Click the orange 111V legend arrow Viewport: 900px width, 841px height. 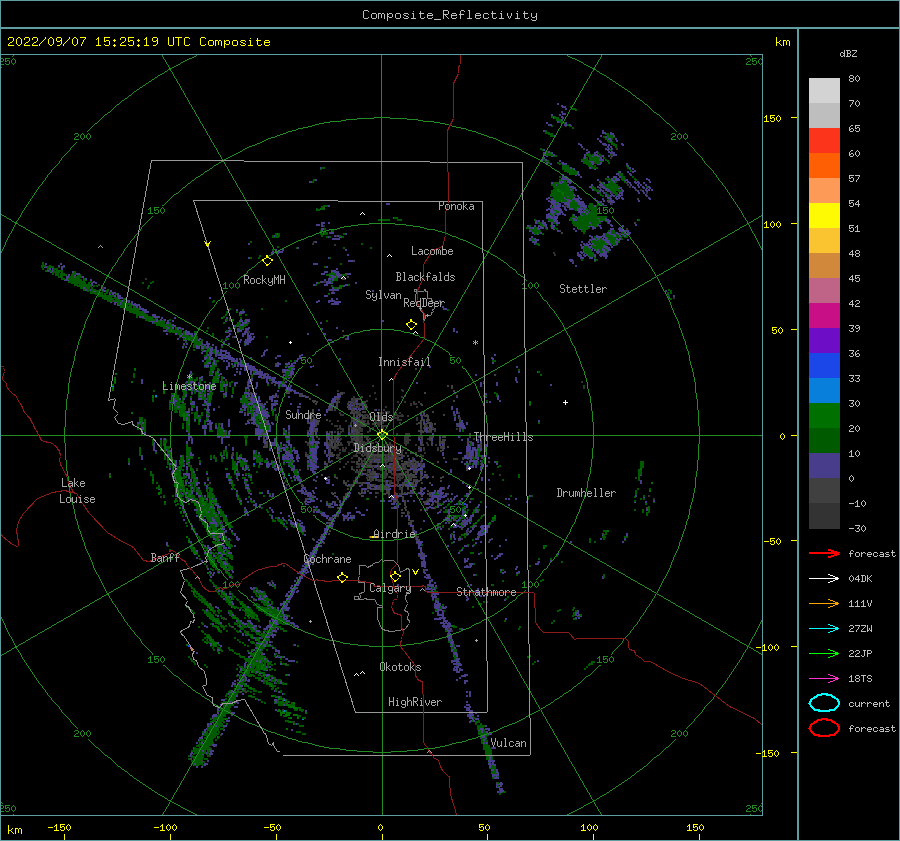pyautogui.click(x=824, y=603)
